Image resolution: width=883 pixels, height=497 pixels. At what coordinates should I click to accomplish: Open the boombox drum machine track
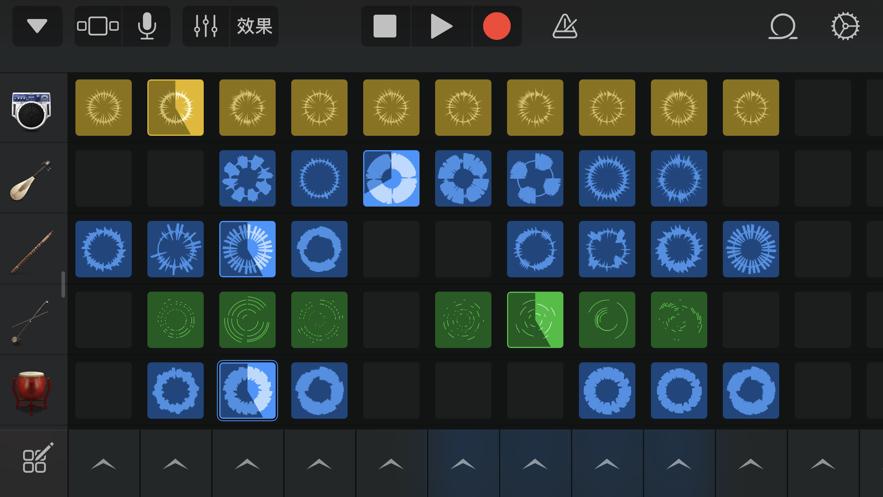click(x=32, y=108)
